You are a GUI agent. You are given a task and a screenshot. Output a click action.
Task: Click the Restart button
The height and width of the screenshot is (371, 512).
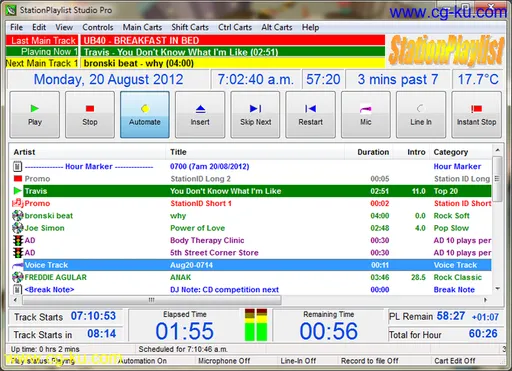310,114
